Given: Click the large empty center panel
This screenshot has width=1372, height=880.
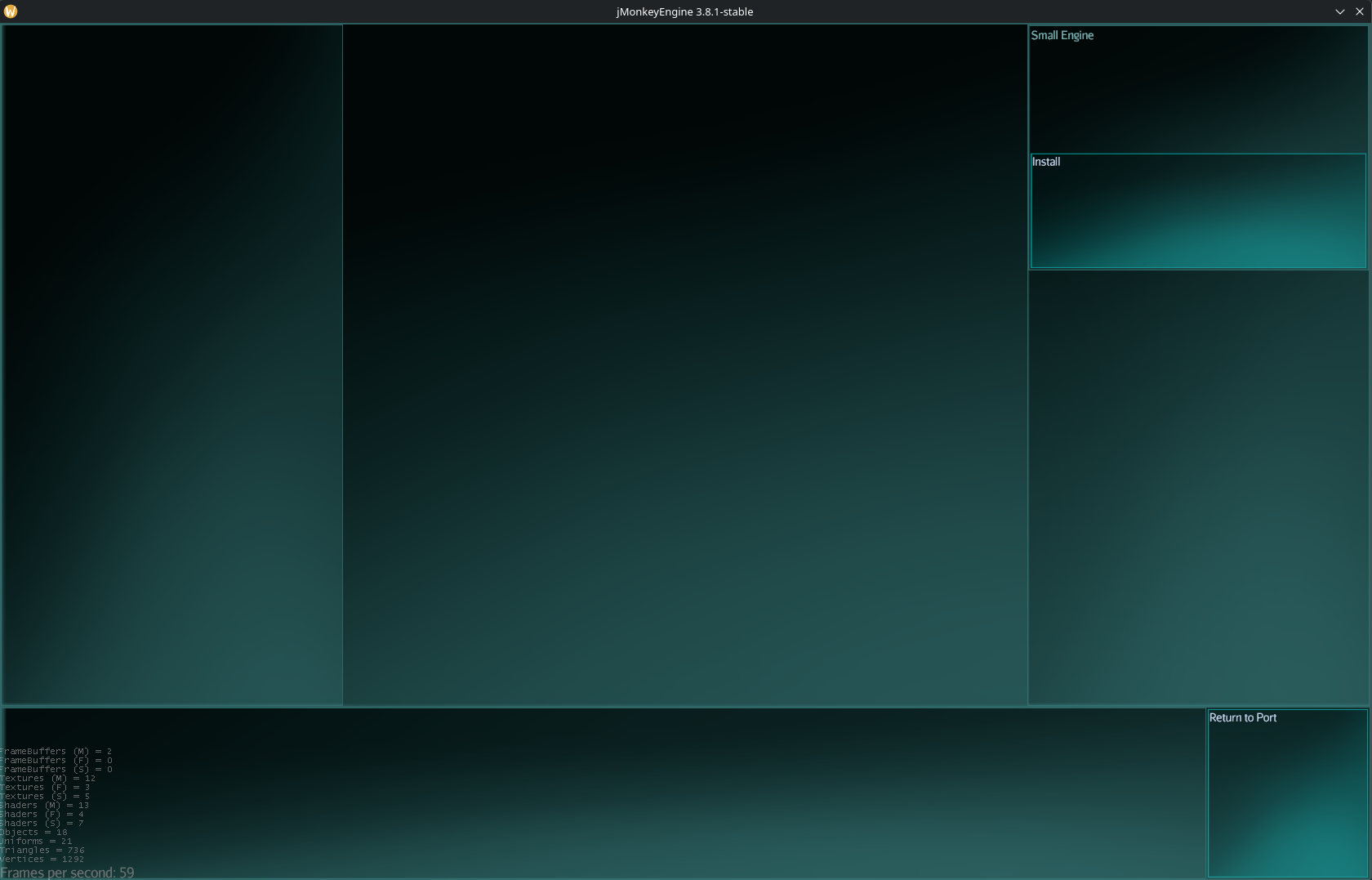Looking at the screenshot, I should (x=684, y=364).
